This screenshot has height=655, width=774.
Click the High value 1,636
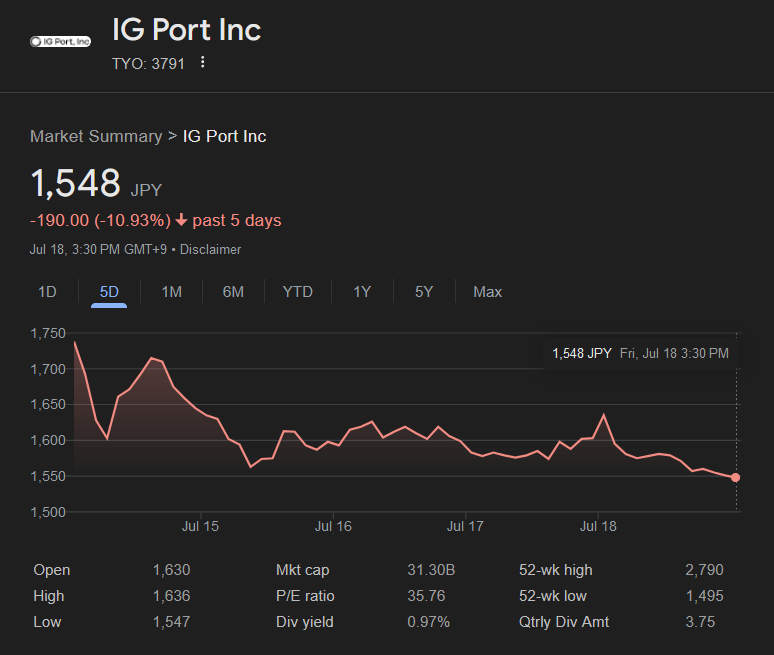(x=171, y=596)
